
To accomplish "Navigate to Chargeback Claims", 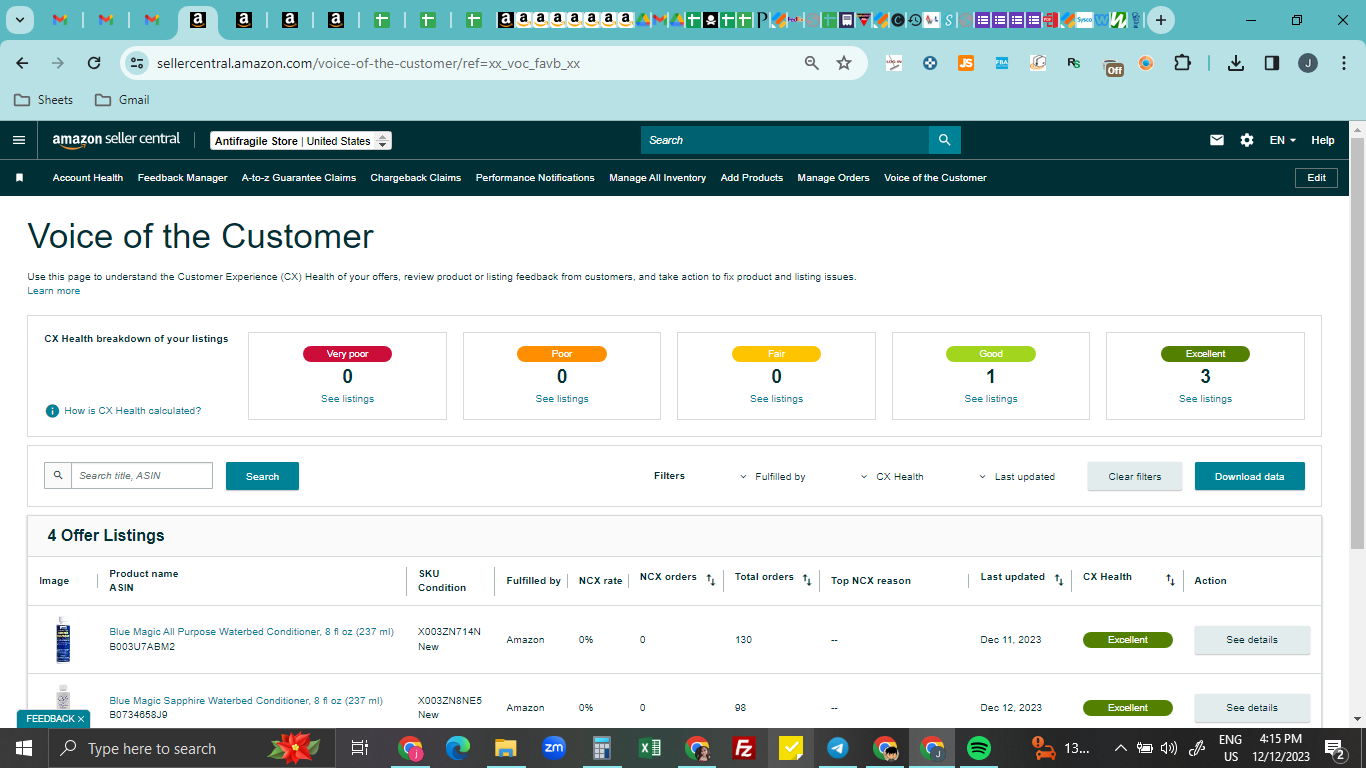I will click(x=416, y=178).
